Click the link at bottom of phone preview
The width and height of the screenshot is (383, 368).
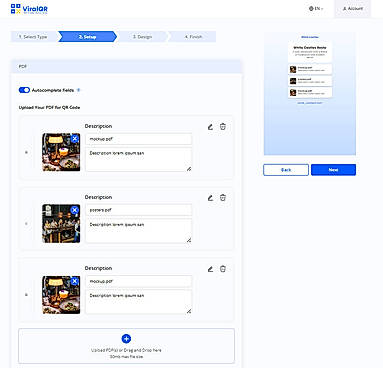tap(310, 103)
